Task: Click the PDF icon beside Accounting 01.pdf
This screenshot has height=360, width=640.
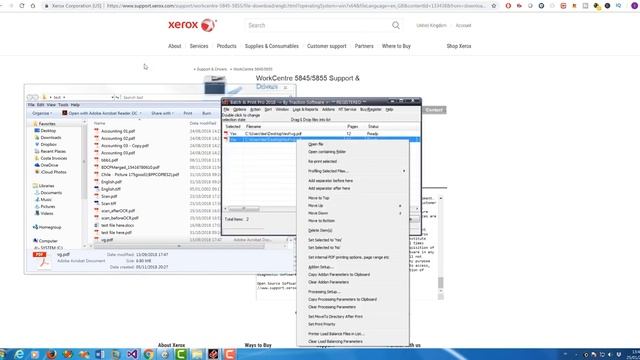Action: pos(97,131)
